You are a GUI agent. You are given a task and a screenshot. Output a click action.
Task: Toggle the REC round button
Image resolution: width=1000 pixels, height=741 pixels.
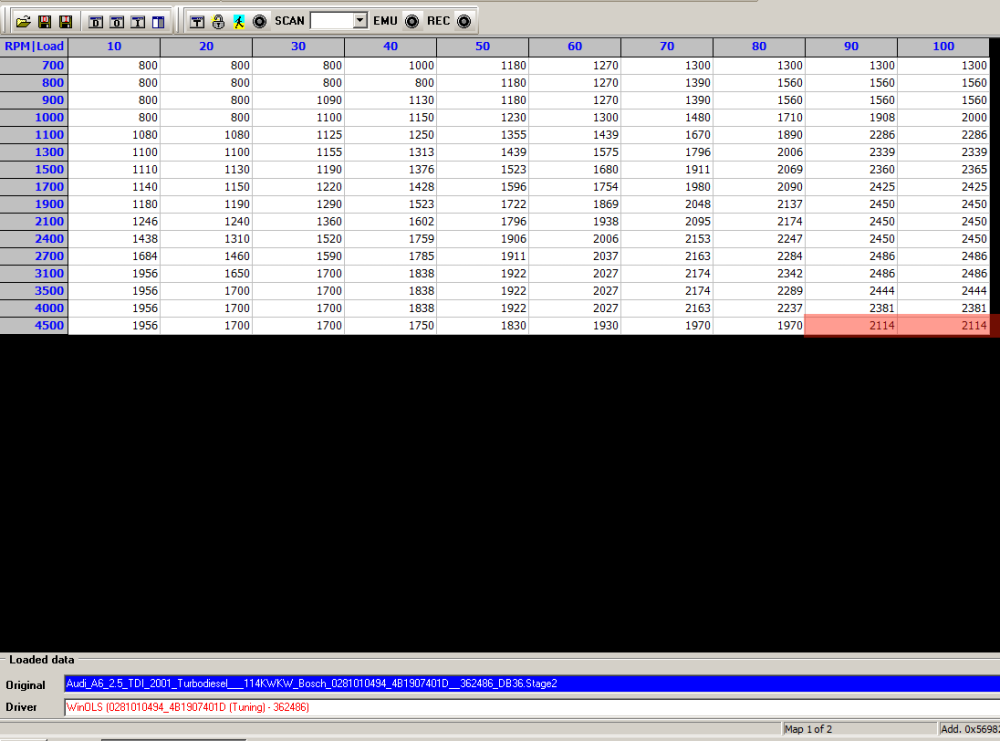click(x=464, y=22)
